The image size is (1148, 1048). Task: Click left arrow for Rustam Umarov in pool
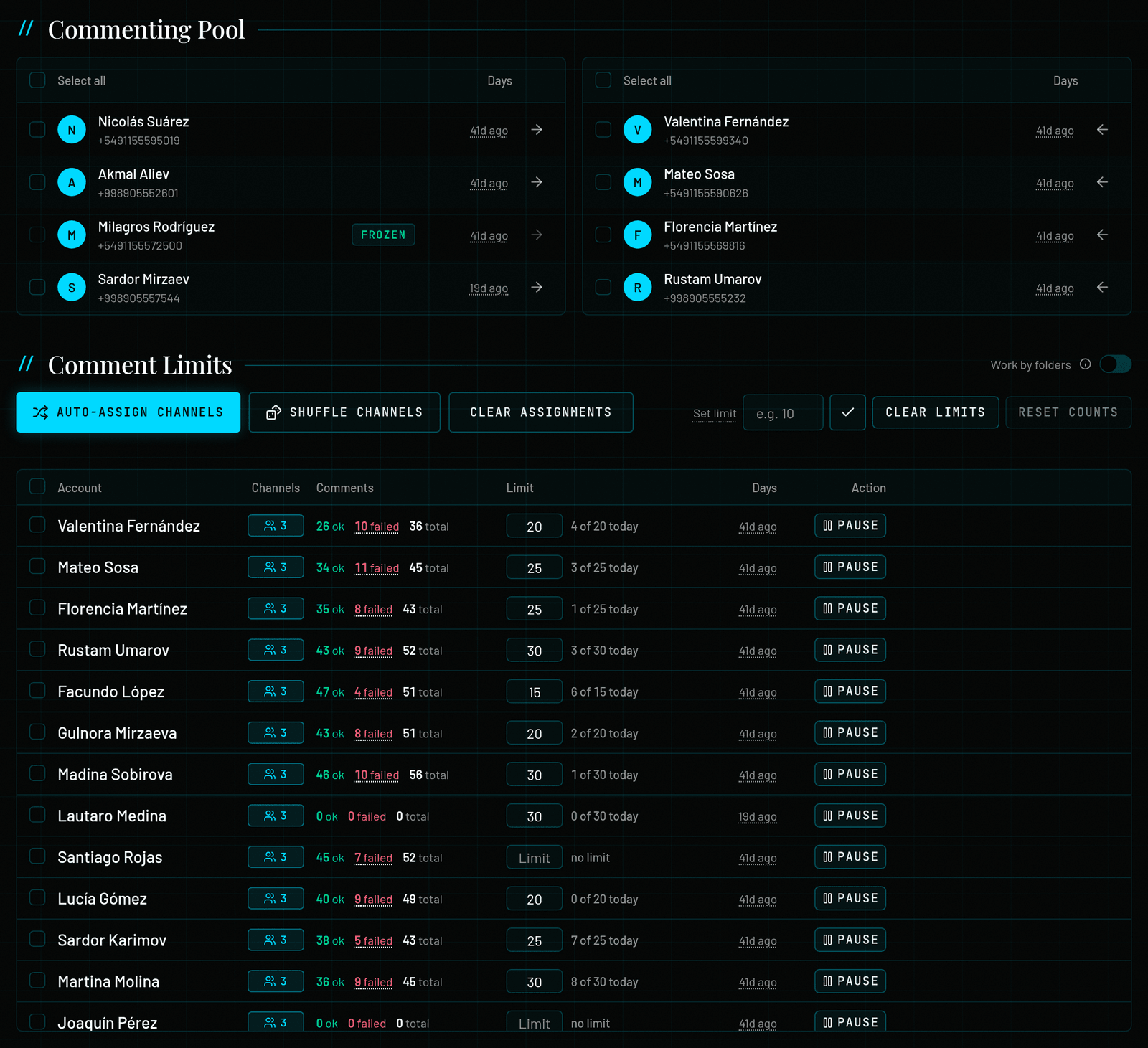coord(1102,287)
